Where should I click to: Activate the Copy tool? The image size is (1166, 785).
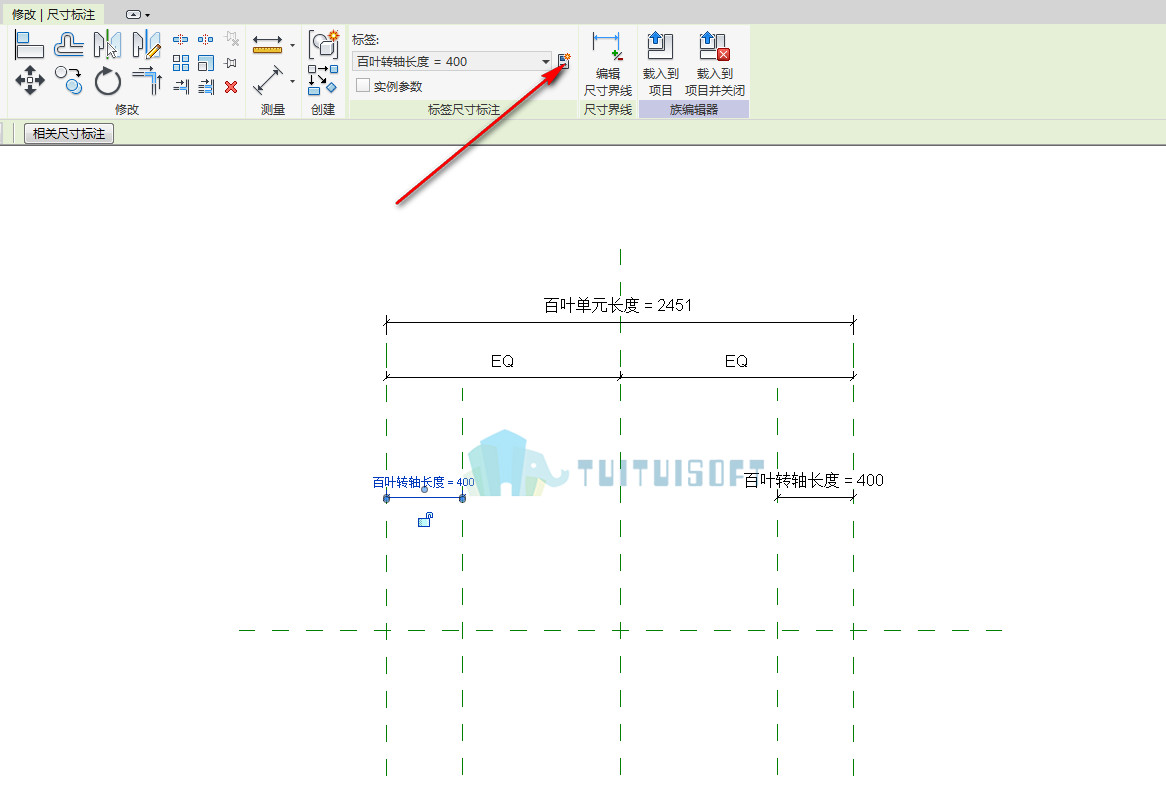pos(68,80)
